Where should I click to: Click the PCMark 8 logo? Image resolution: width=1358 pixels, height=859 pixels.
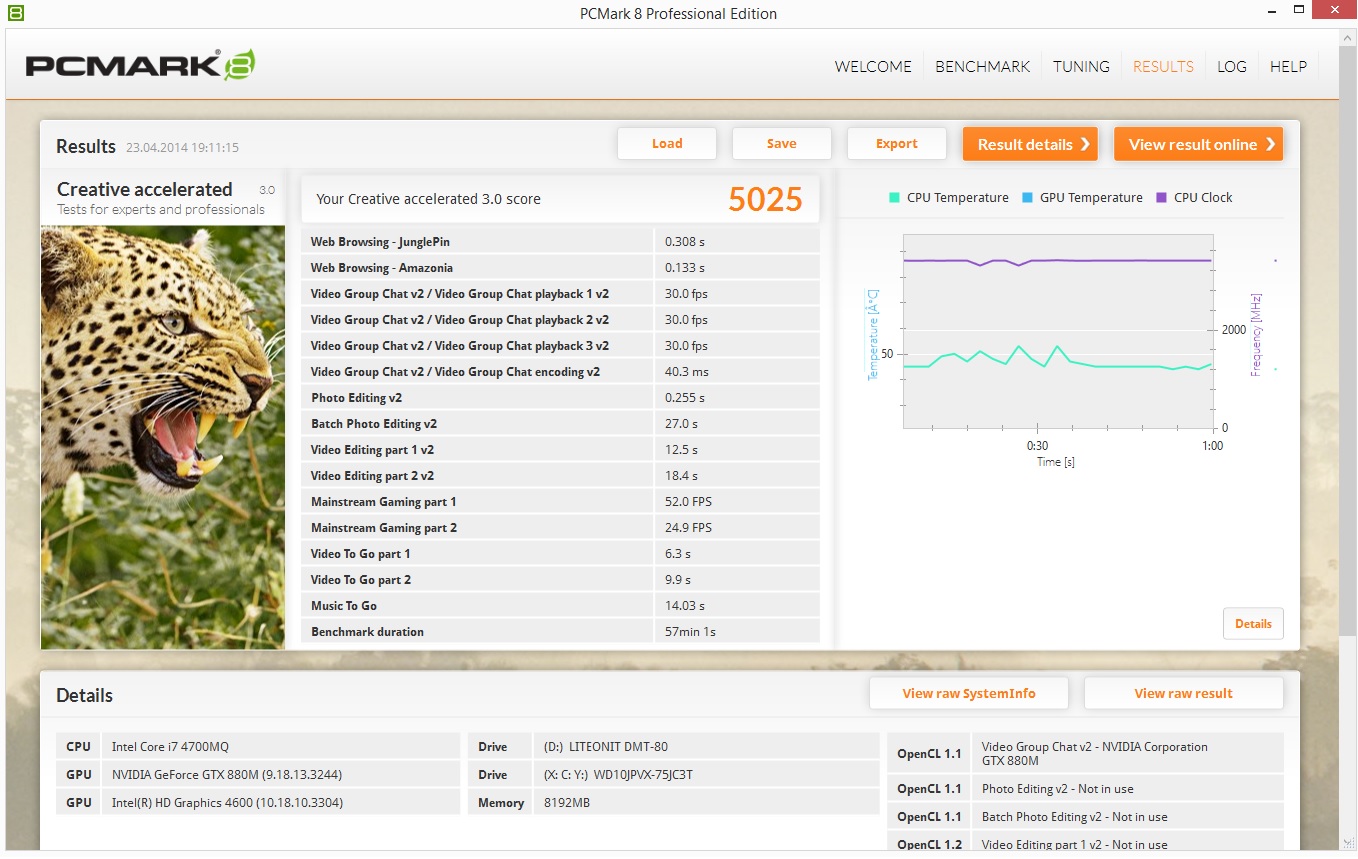[140, 65]
